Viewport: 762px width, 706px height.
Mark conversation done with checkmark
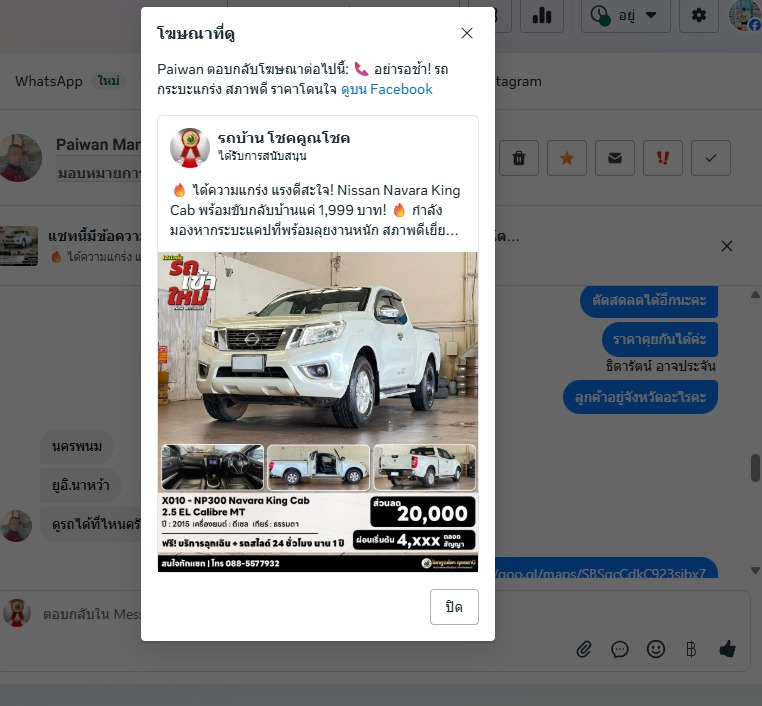pos(710,158)
